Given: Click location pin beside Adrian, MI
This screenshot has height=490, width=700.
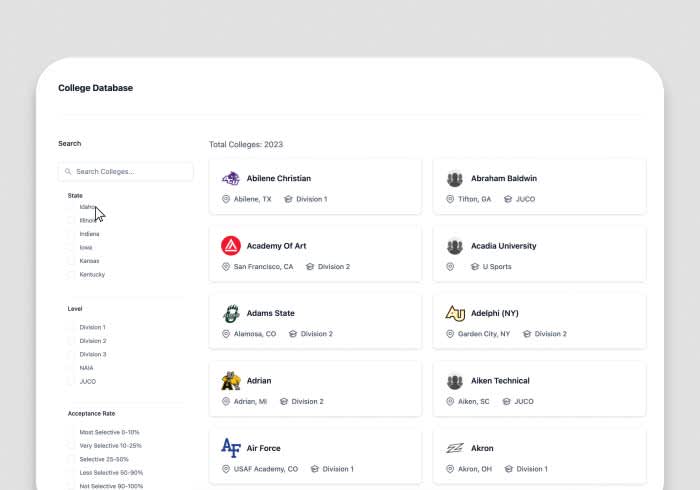Looking at the screenshot, I should [x=226, y=401].
